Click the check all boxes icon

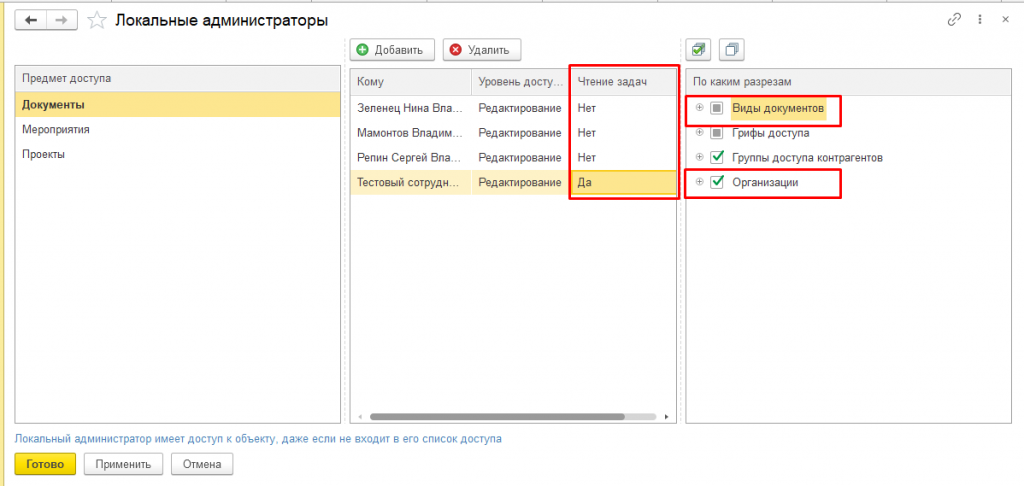click(x=700, y=49)
